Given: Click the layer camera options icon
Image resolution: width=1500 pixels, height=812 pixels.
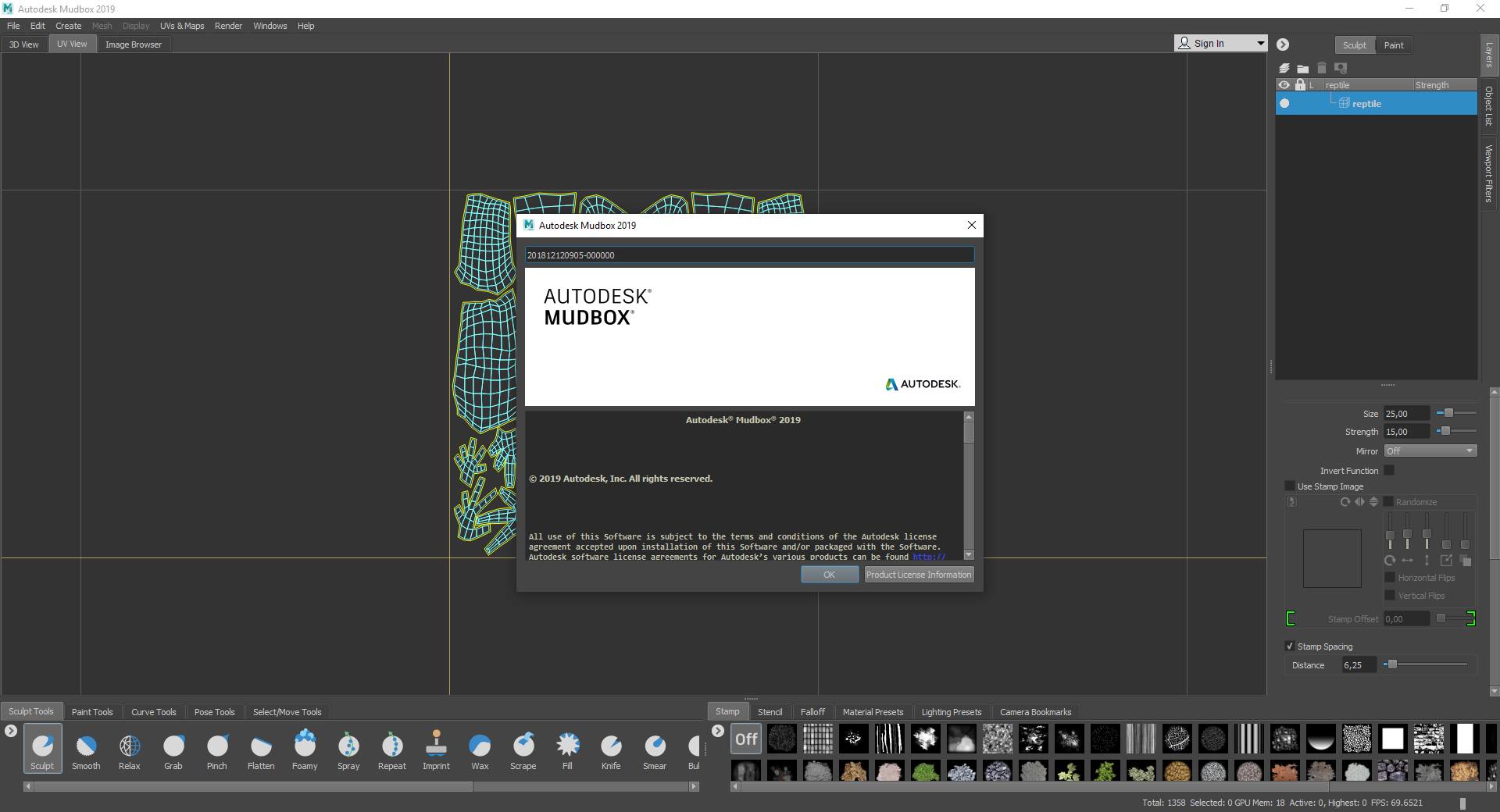Looking at the screenshot, I should point(1341,68).
